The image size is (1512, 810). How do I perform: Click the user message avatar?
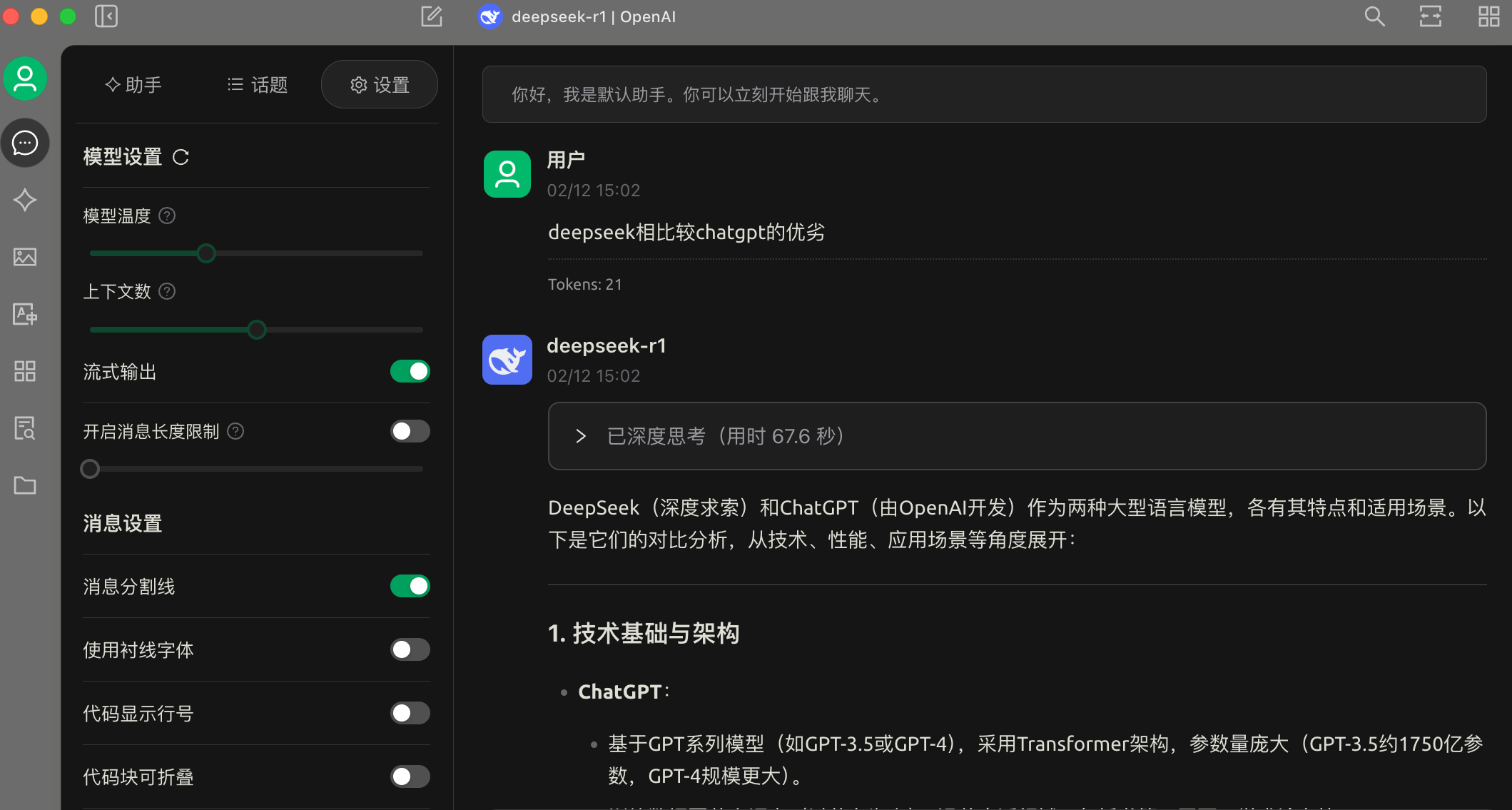507,174
